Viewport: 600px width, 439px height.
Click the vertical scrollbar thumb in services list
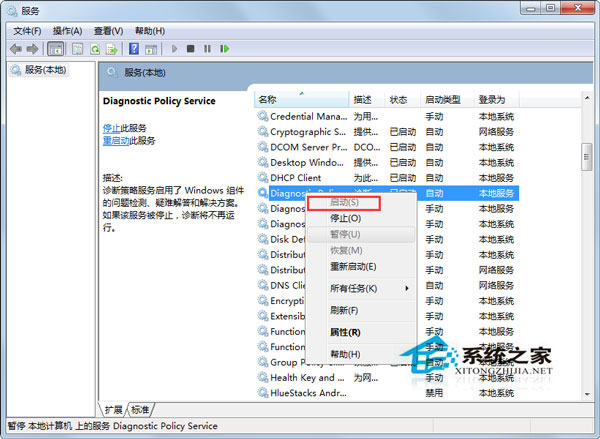587,158
